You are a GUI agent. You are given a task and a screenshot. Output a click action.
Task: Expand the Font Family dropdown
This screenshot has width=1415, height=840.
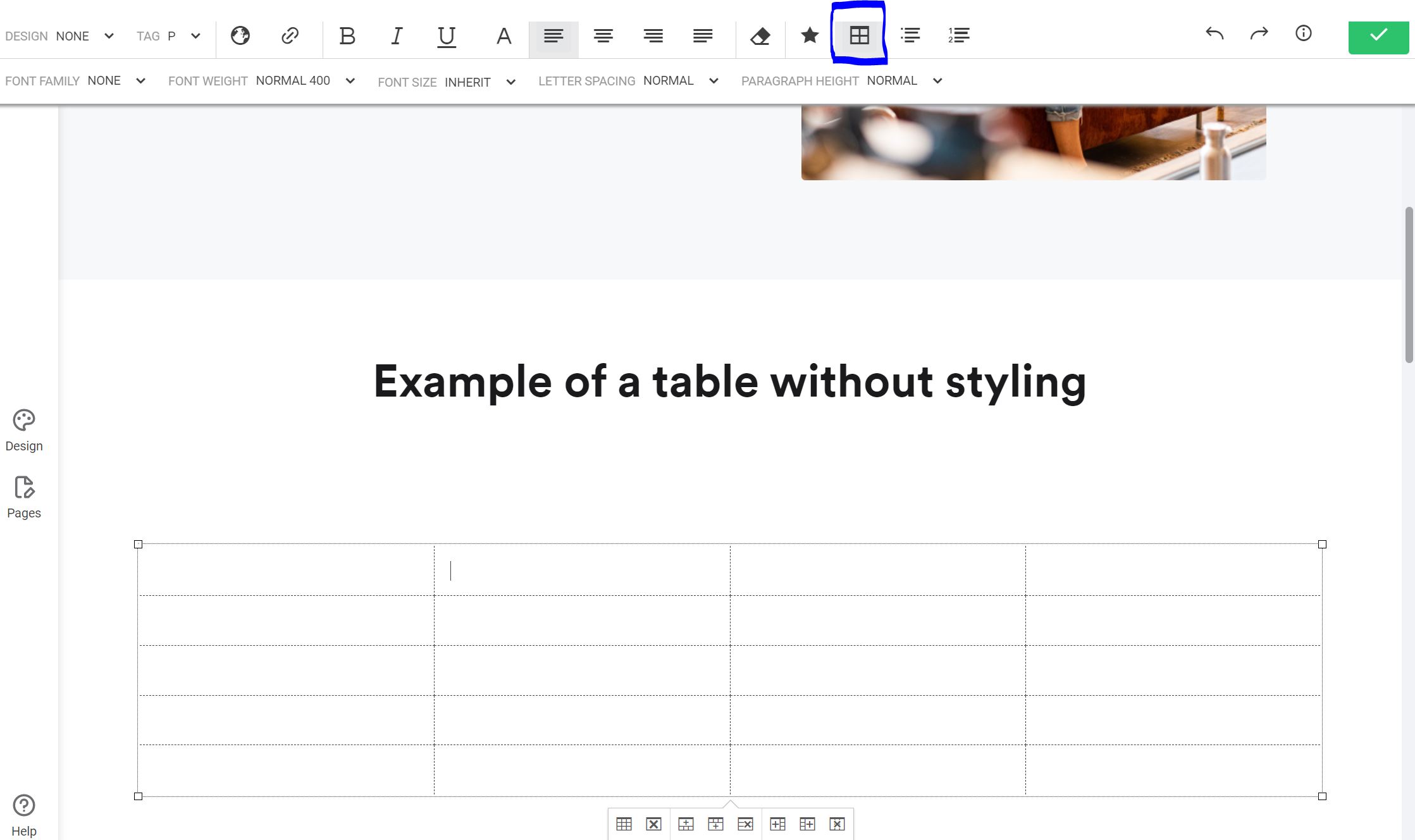click(x=75, y=81)
